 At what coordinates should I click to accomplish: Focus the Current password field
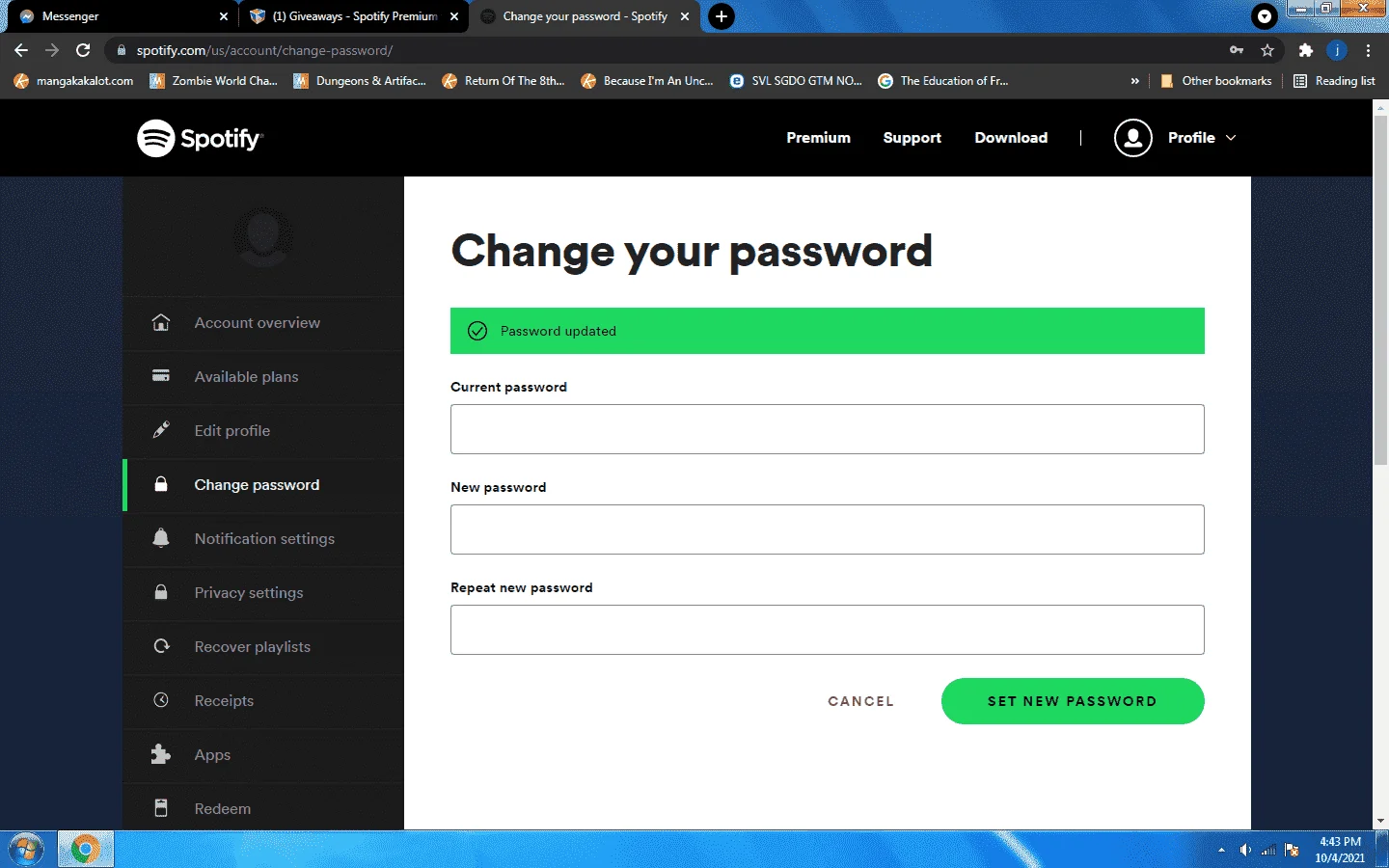tap(827, 429)
